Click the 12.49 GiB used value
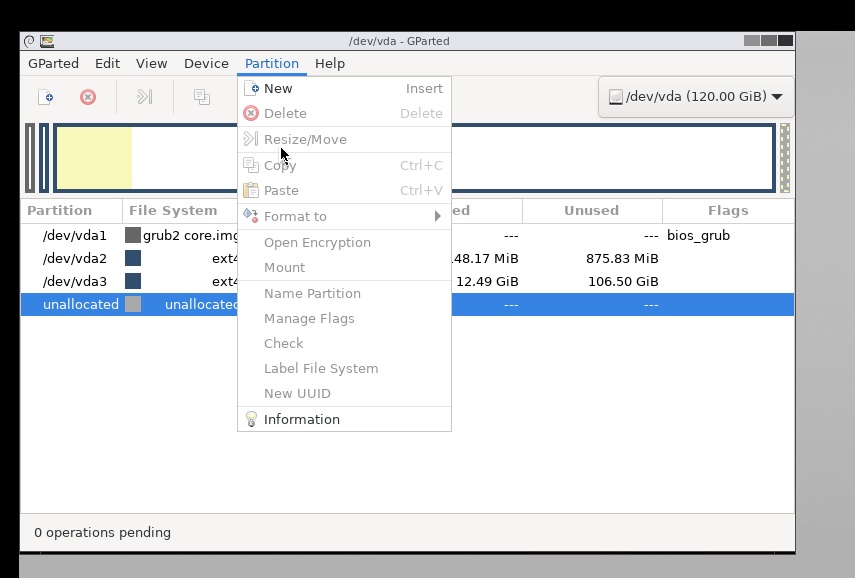The image size is (855, 578). (x=487, y=281)
